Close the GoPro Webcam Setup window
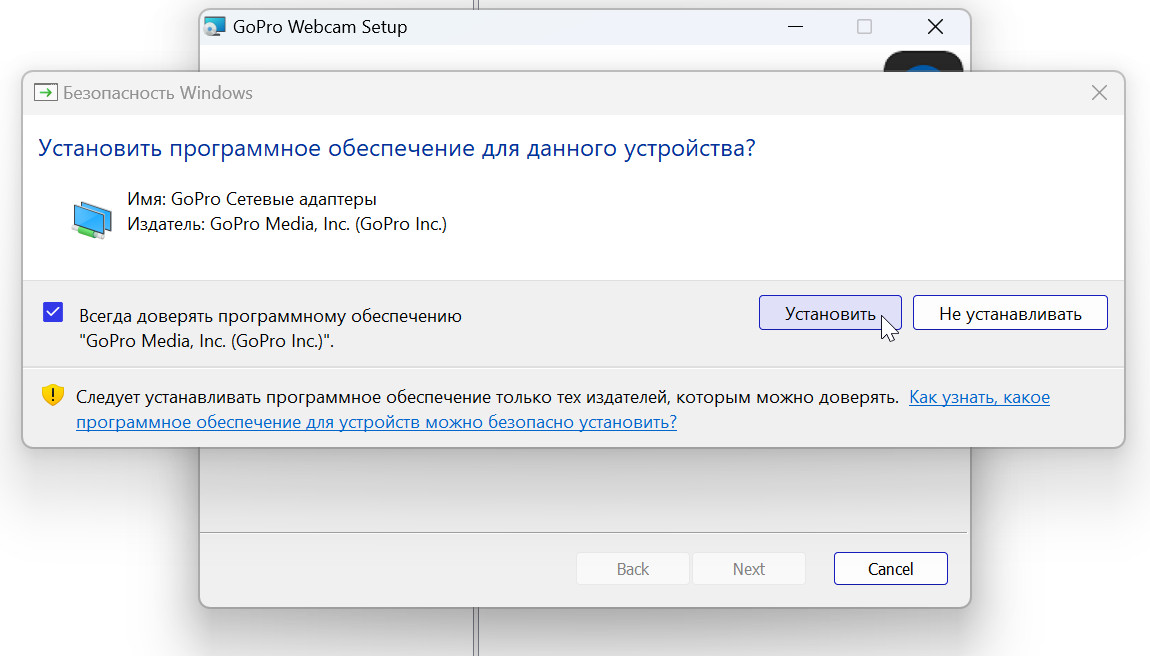The height and width of the screenshot is (656, 1150). pos(935,27)
